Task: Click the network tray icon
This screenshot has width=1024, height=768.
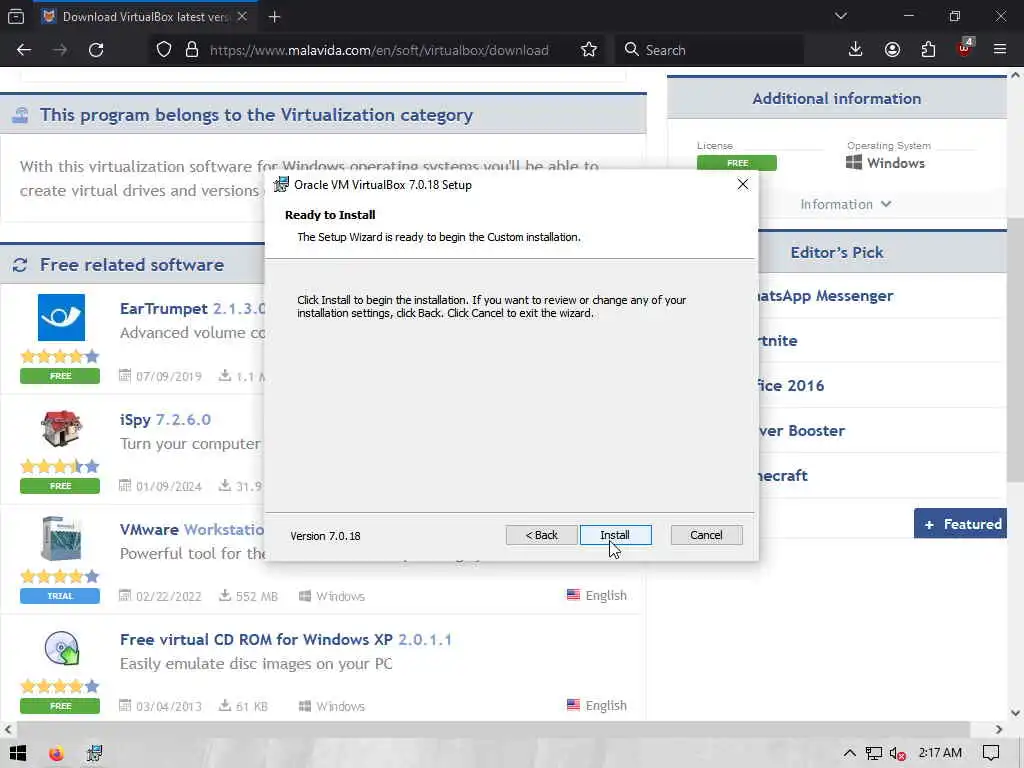Action: click(873, 753)
